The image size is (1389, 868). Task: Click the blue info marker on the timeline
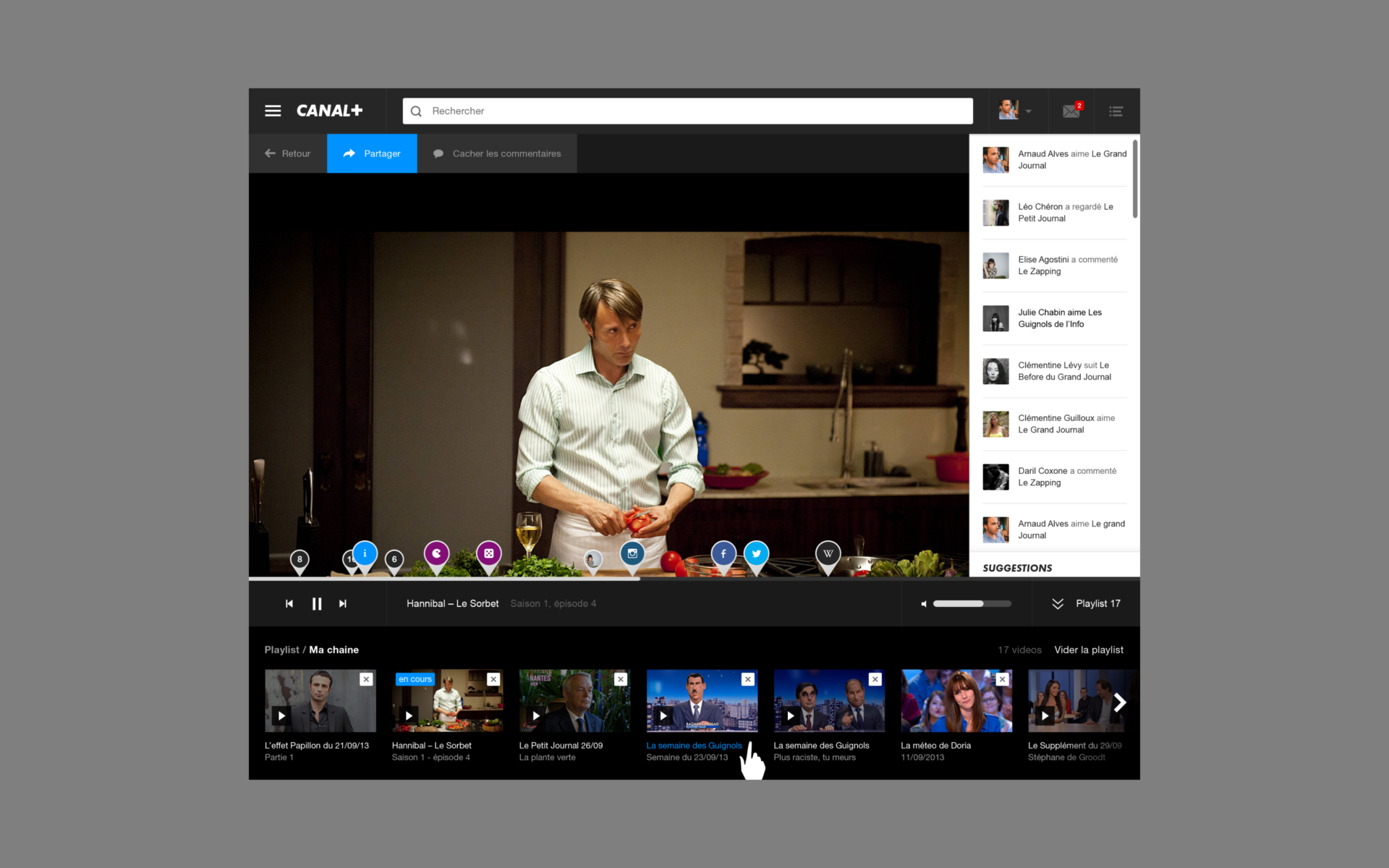tap(365, 554)
